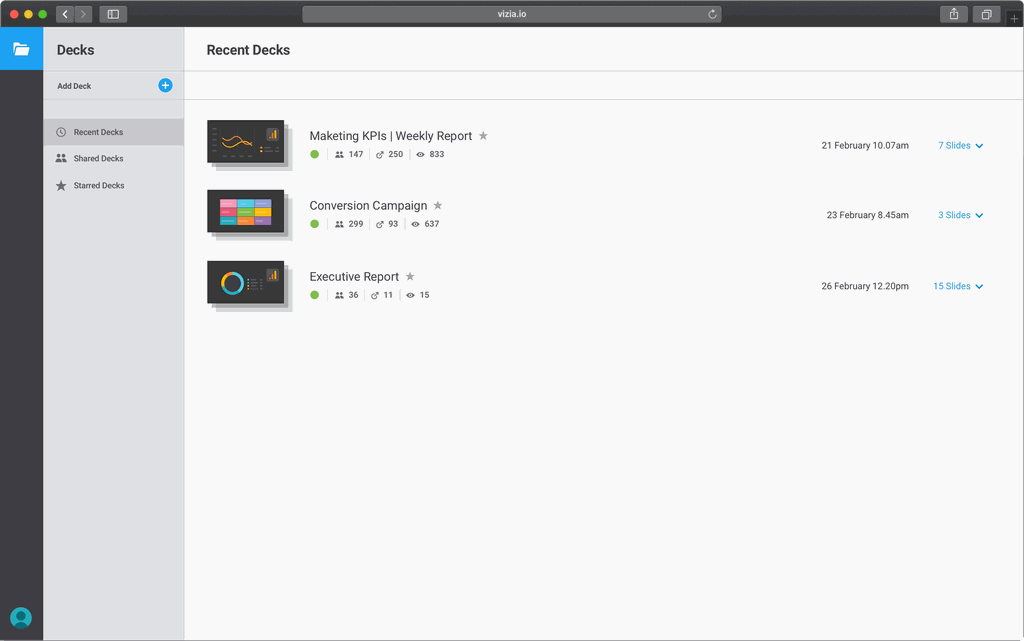This screenshot has height=641, width=1024.
Task: Open the user profile avatar icon
Action: point(21,617)
